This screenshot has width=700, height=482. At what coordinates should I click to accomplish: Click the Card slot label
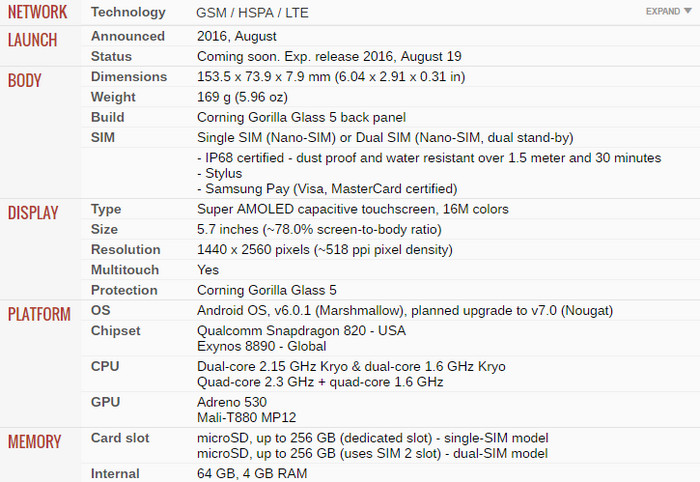pos(119,438)
